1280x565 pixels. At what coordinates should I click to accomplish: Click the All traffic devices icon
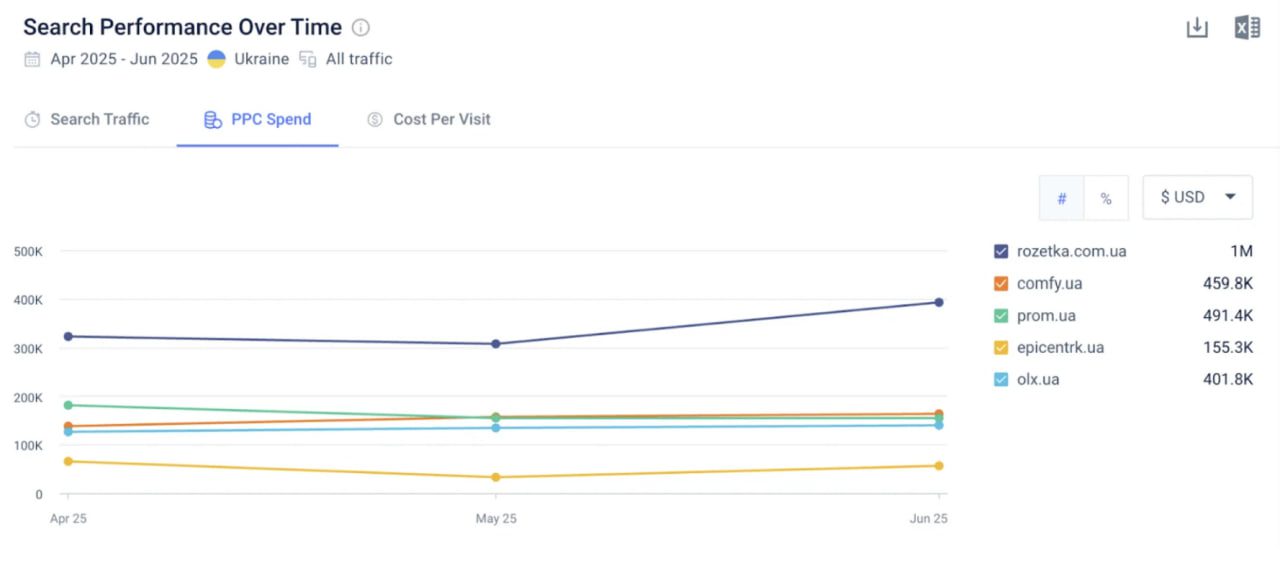coord(308,59)
